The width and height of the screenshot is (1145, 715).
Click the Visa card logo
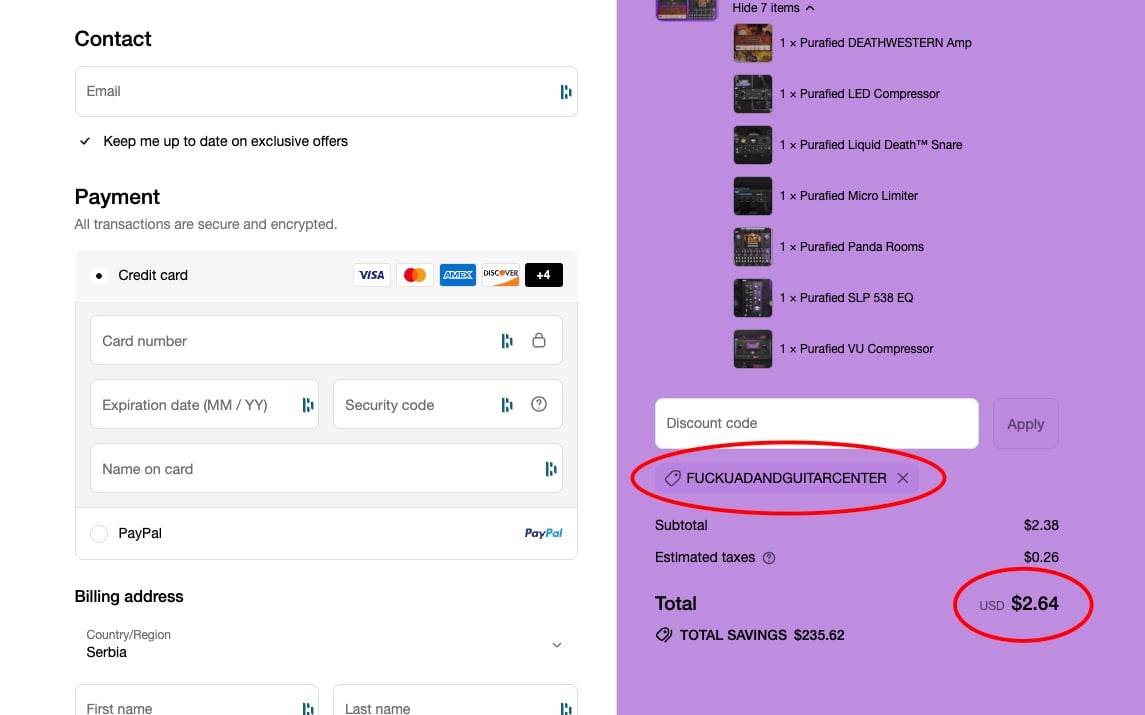pos(372,275)
